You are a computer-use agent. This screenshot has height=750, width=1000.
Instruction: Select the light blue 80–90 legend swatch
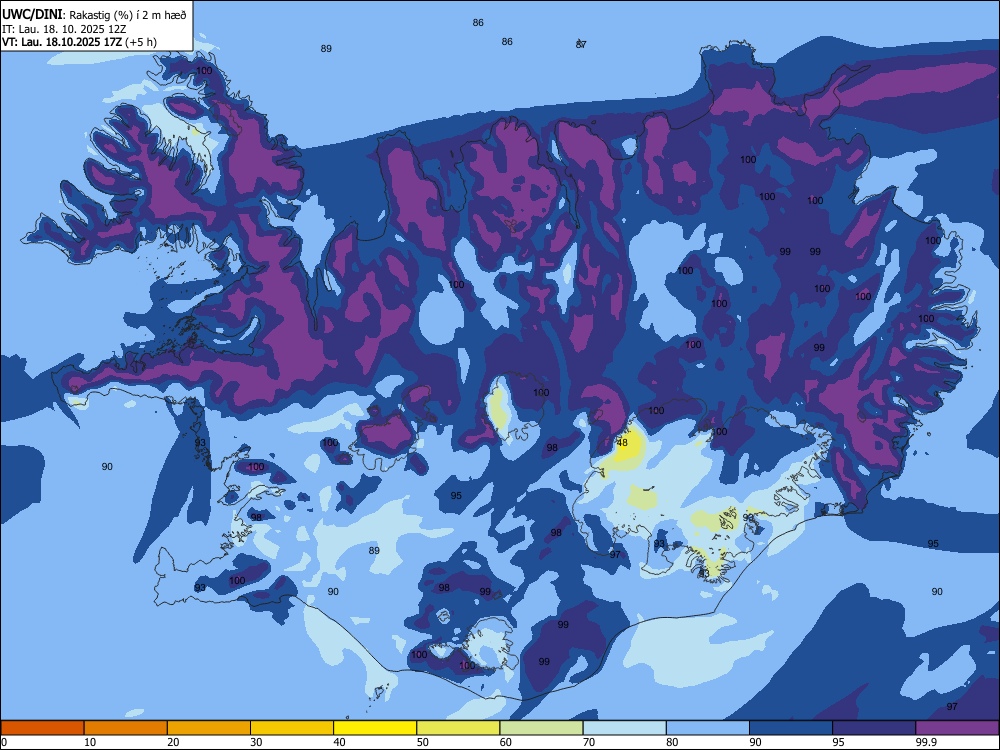(708, 728)
